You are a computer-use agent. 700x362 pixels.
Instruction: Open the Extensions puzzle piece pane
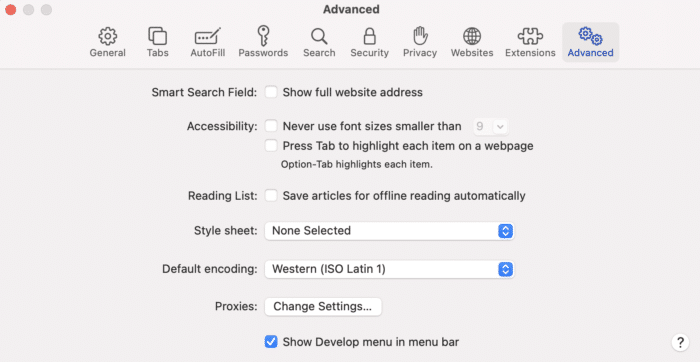point(530,36)
